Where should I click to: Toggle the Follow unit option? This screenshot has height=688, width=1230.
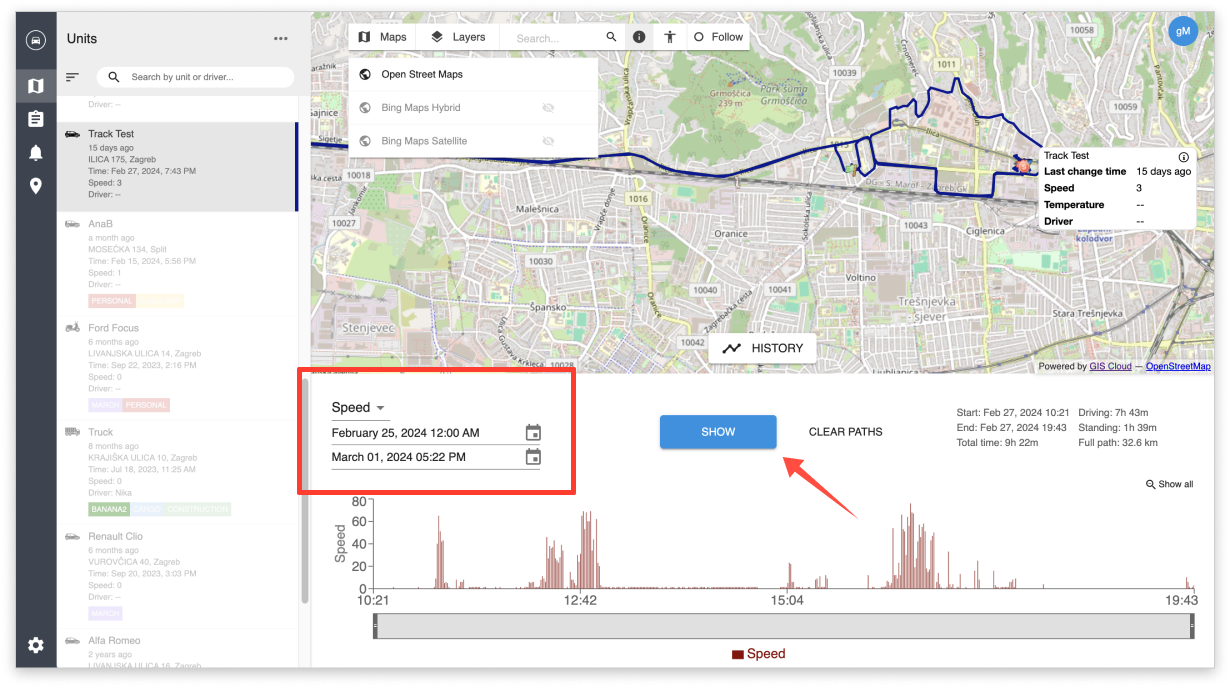click(718, 37)
